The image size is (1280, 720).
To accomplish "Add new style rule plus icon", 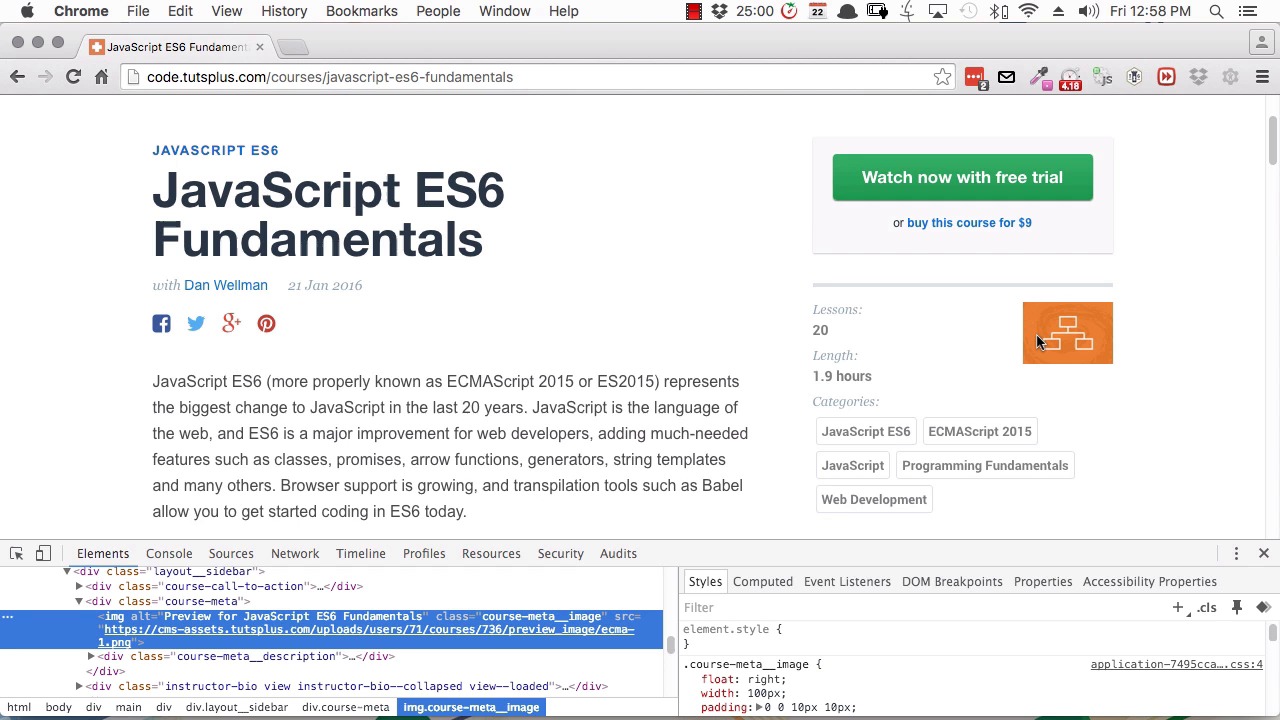I will coord(1178,607).
